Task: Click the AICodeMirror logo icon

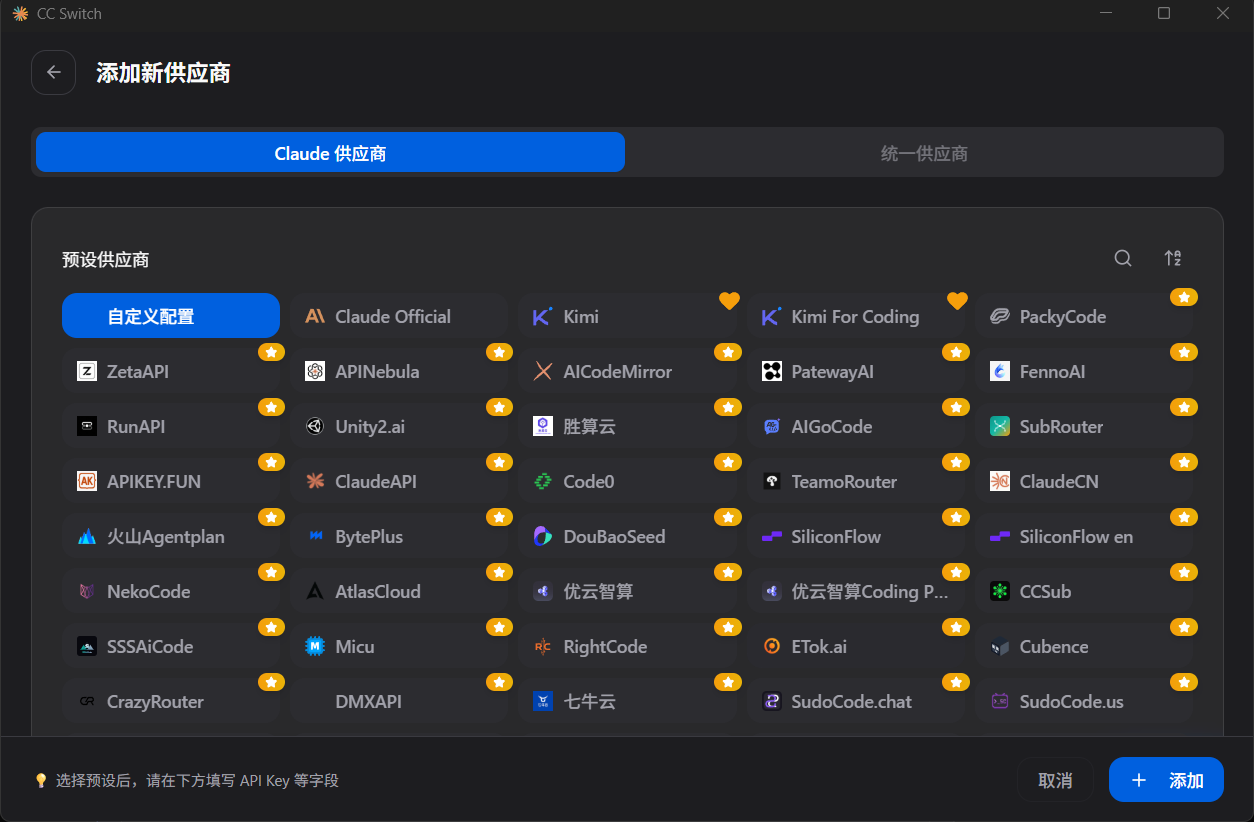Action: (x=543, y=371)
